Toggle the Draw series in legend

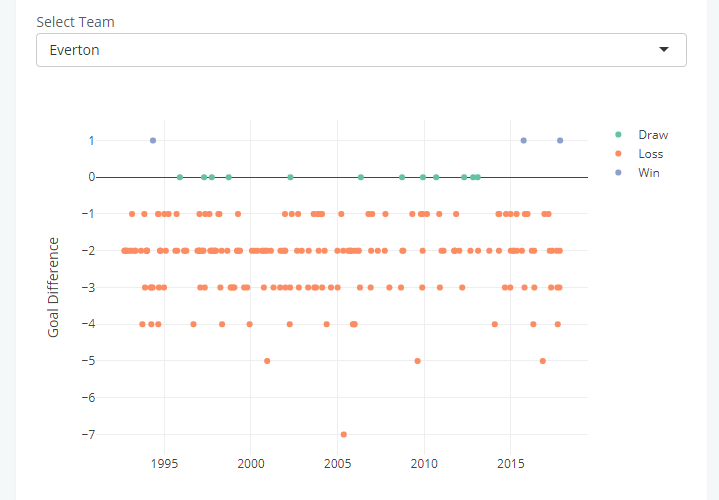click(652, 135)
